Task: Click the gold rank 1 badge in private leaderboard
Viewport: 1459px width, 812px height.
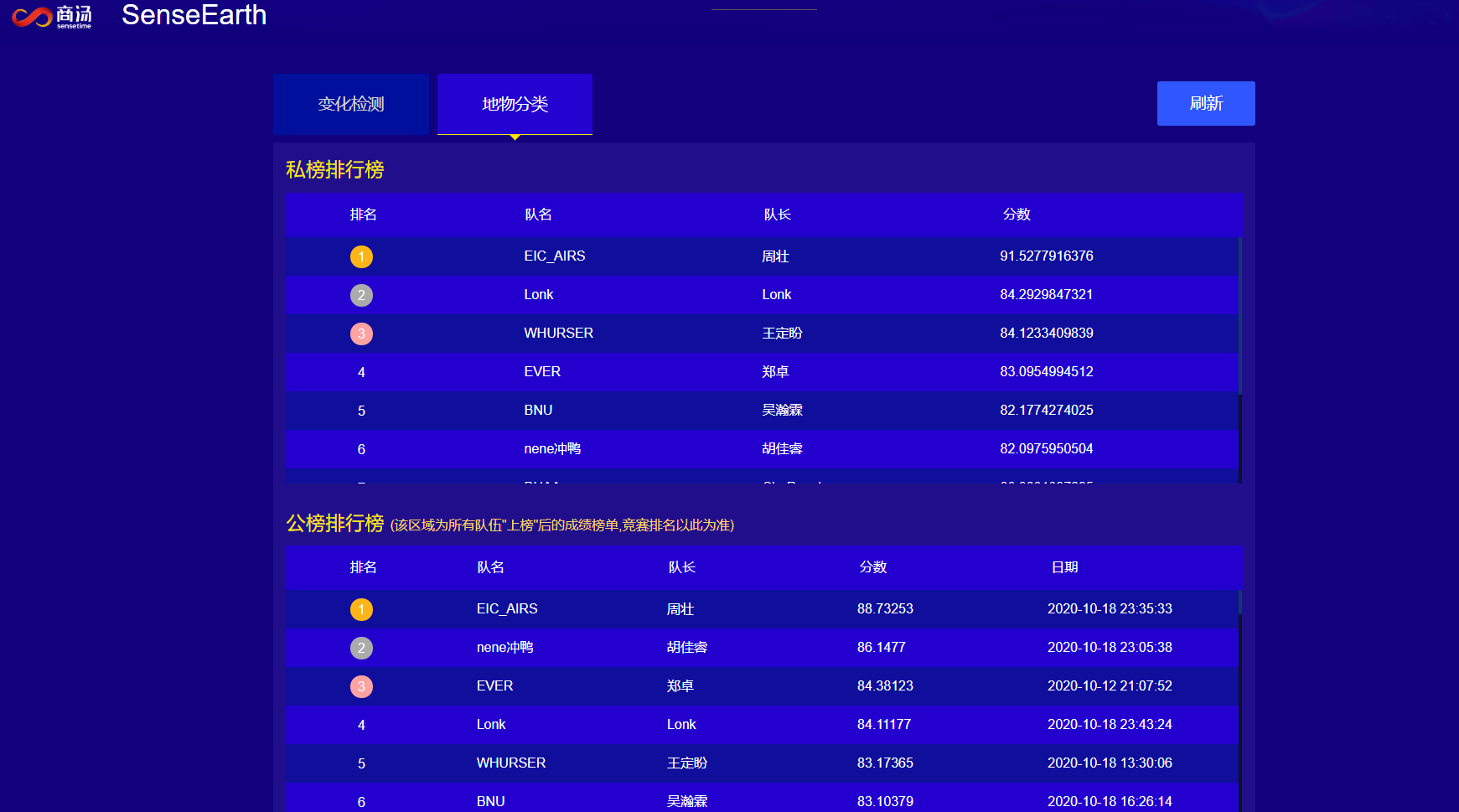Action: [x=361, y=256]
